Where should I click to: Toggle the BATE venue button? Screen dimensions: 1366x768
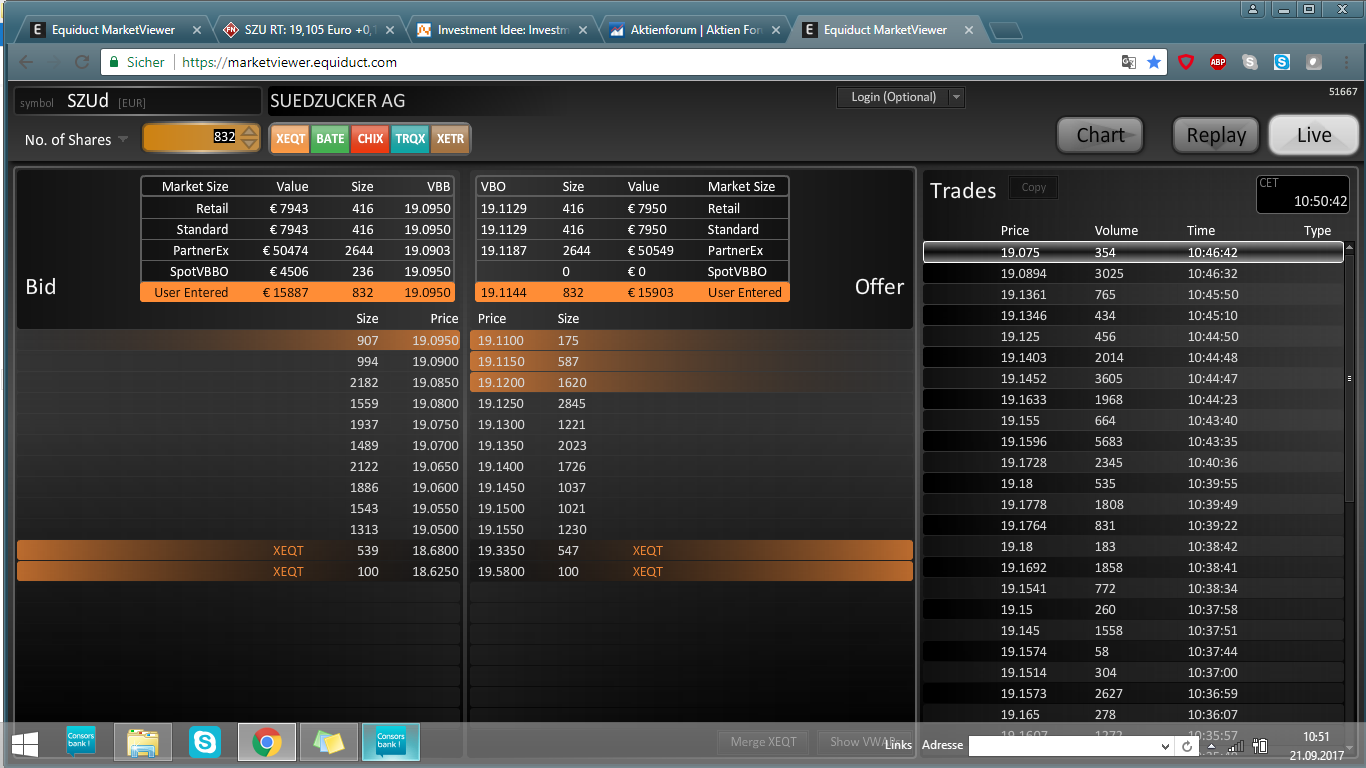[x=330, y=139]
